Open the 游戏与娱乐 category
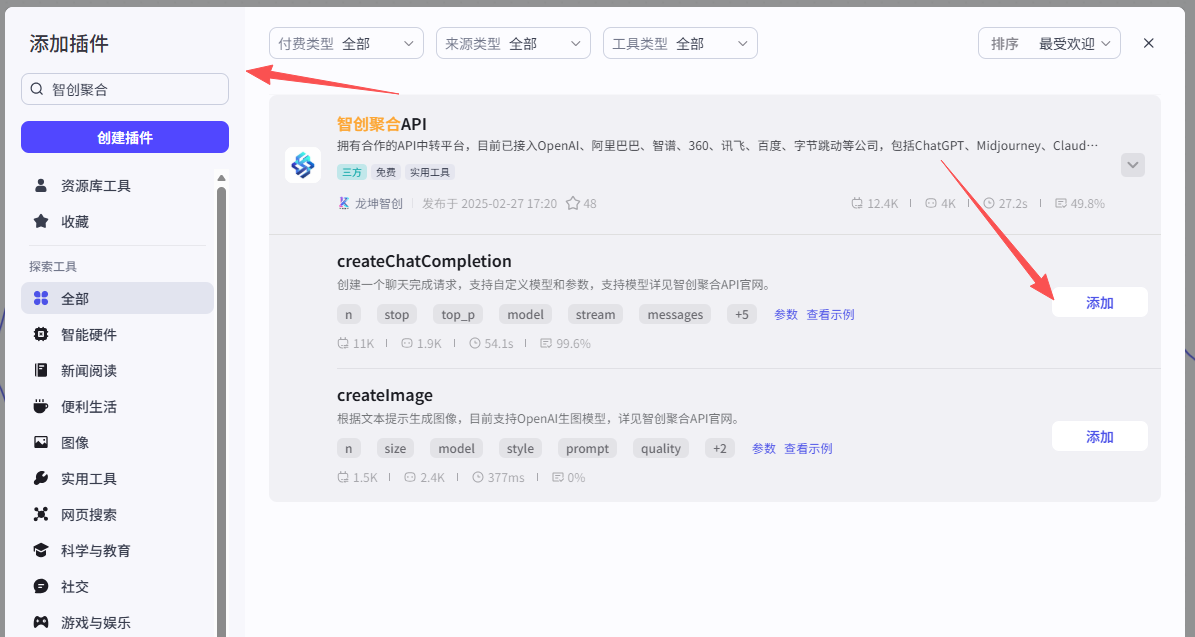Viewport: 1195px width, 637px height. click(40, 622)
